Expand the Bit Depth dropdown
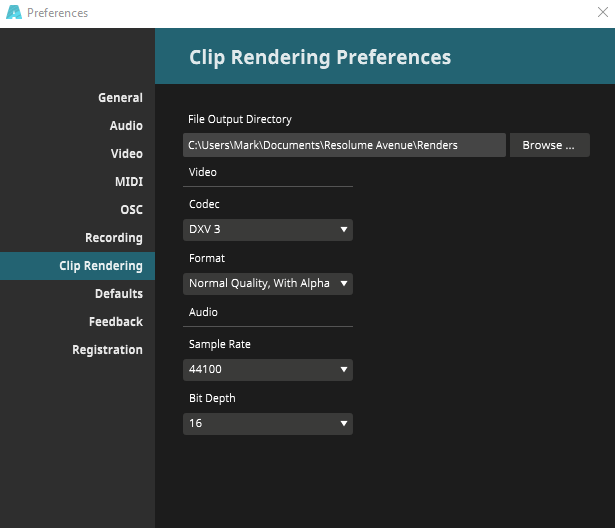 pos(268,424)
